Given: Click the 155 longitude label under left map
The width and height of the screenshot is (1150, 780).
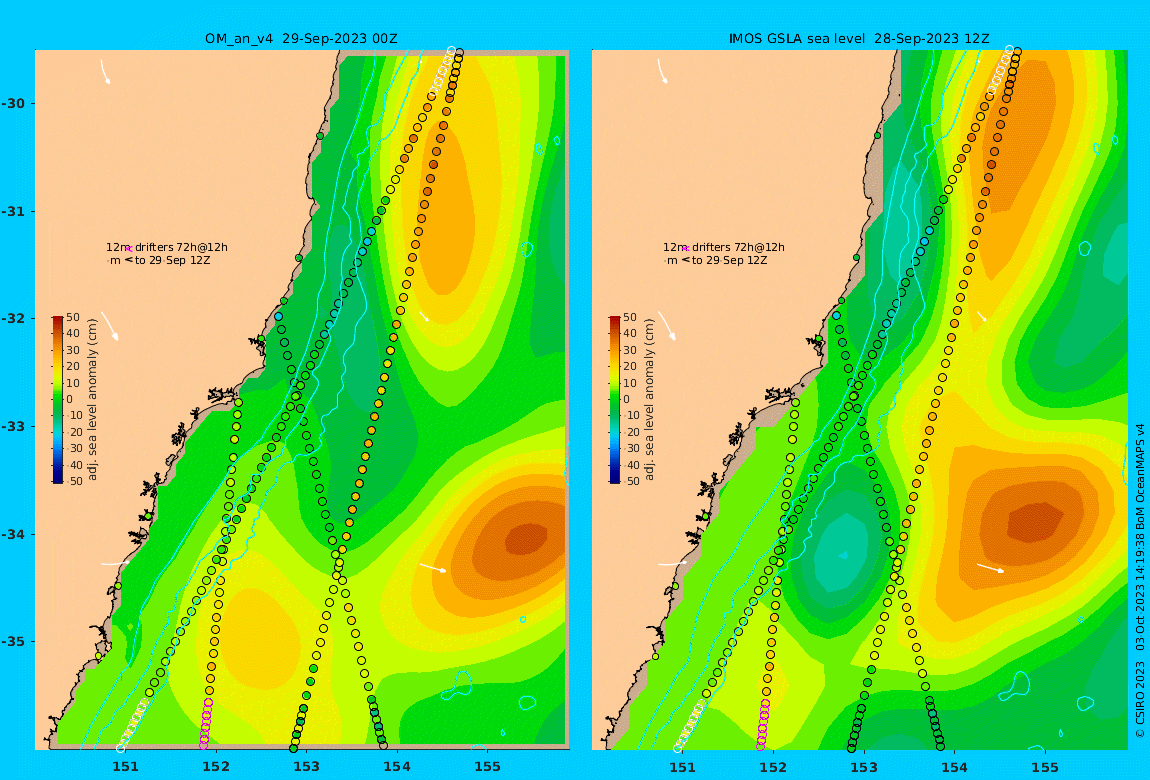Looking at the screenshot, I should click(x=488, y=767).
